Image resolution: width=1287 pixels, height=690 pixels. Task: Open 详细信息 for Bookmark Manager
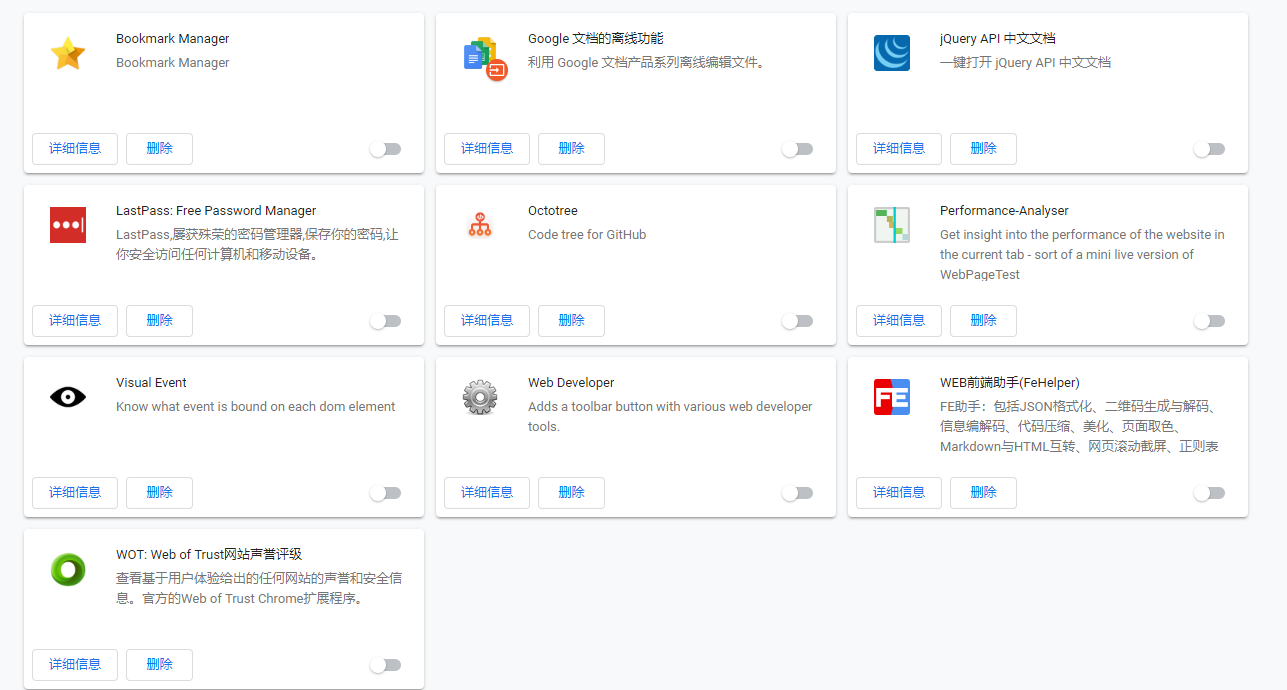pyautogui.click(x=75, y=149)
